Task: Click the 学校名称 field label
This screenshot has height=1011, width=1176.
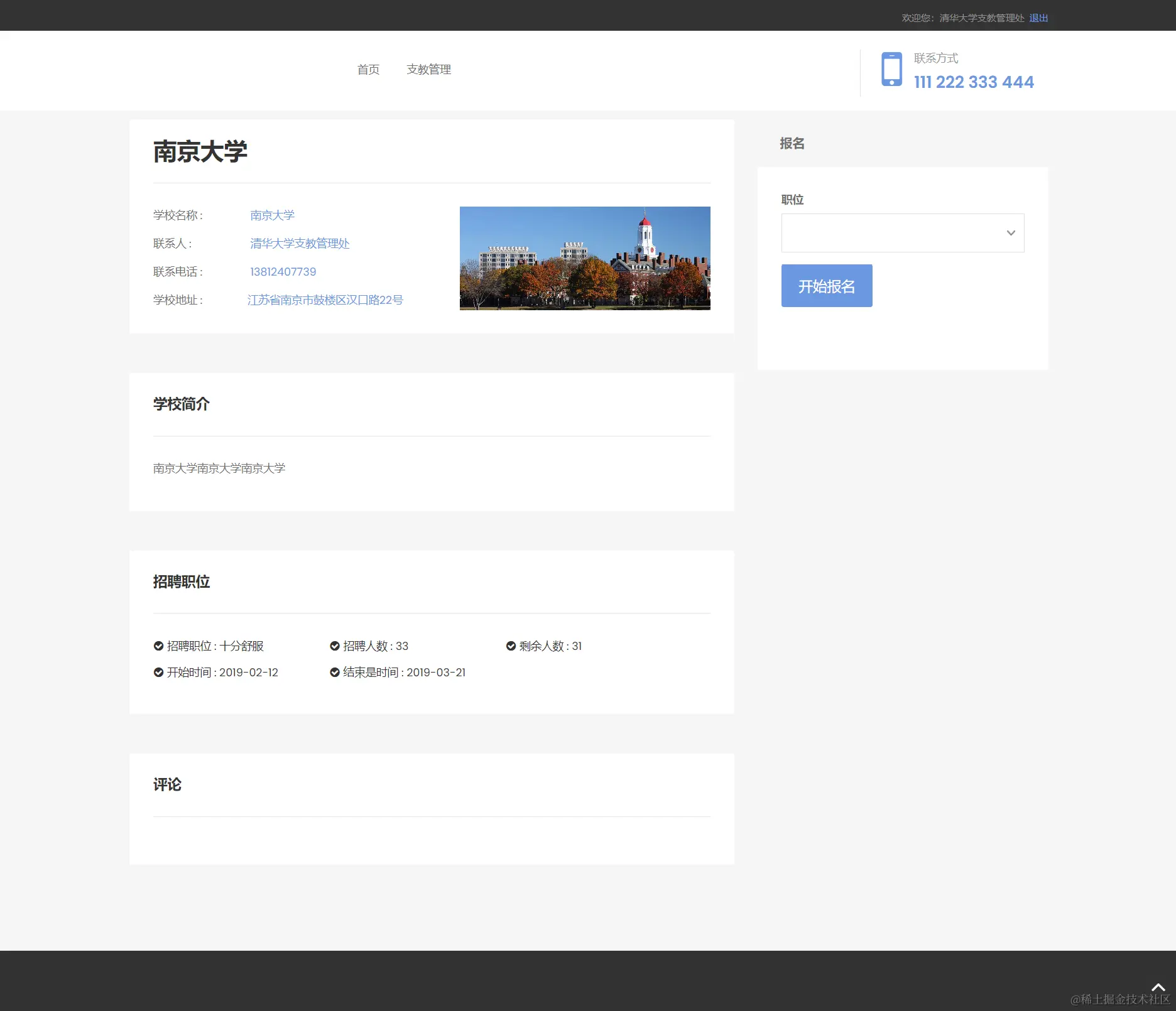Action: [178, 215]
